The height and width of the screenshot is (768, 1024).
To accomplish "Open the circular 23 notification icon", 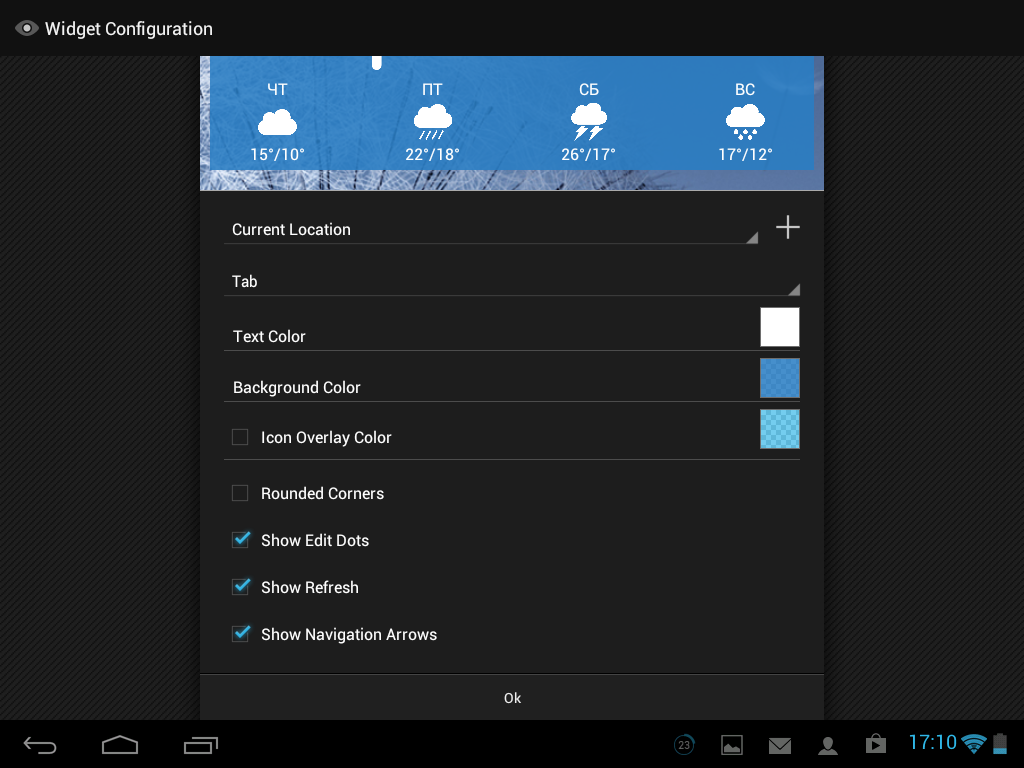I will click(684, 744).
